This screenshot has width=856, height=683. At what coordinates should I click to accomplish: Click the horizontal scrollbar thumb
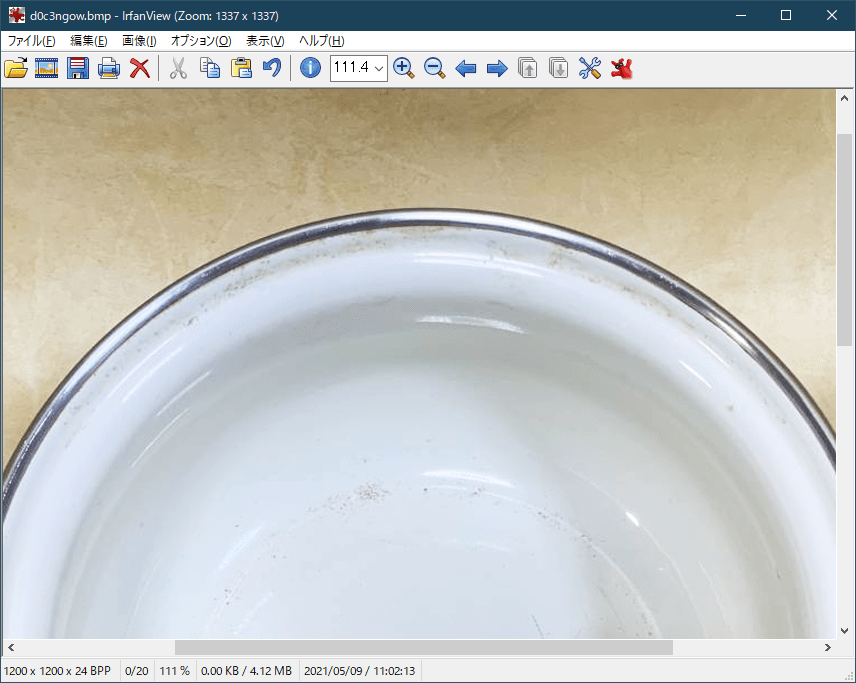424,648
